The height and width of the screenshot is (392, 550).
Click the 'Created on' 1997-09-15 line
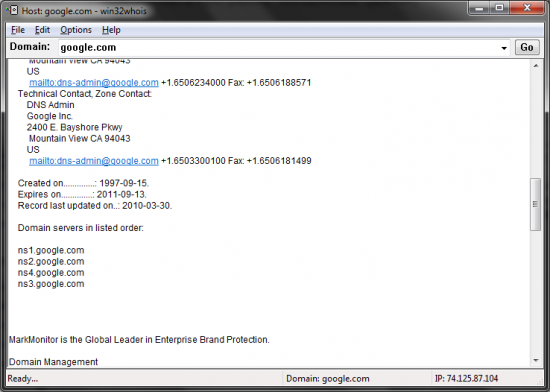tap(83, 183)
